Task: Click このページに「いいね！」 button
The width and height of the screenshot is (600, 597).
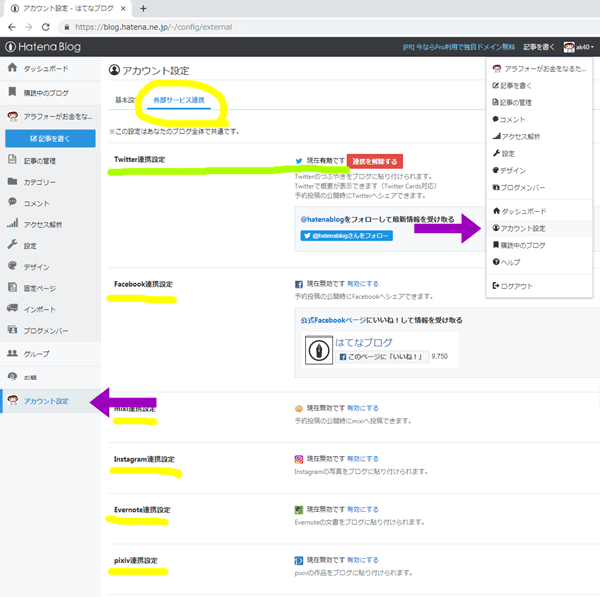Action: pos(382,357)
